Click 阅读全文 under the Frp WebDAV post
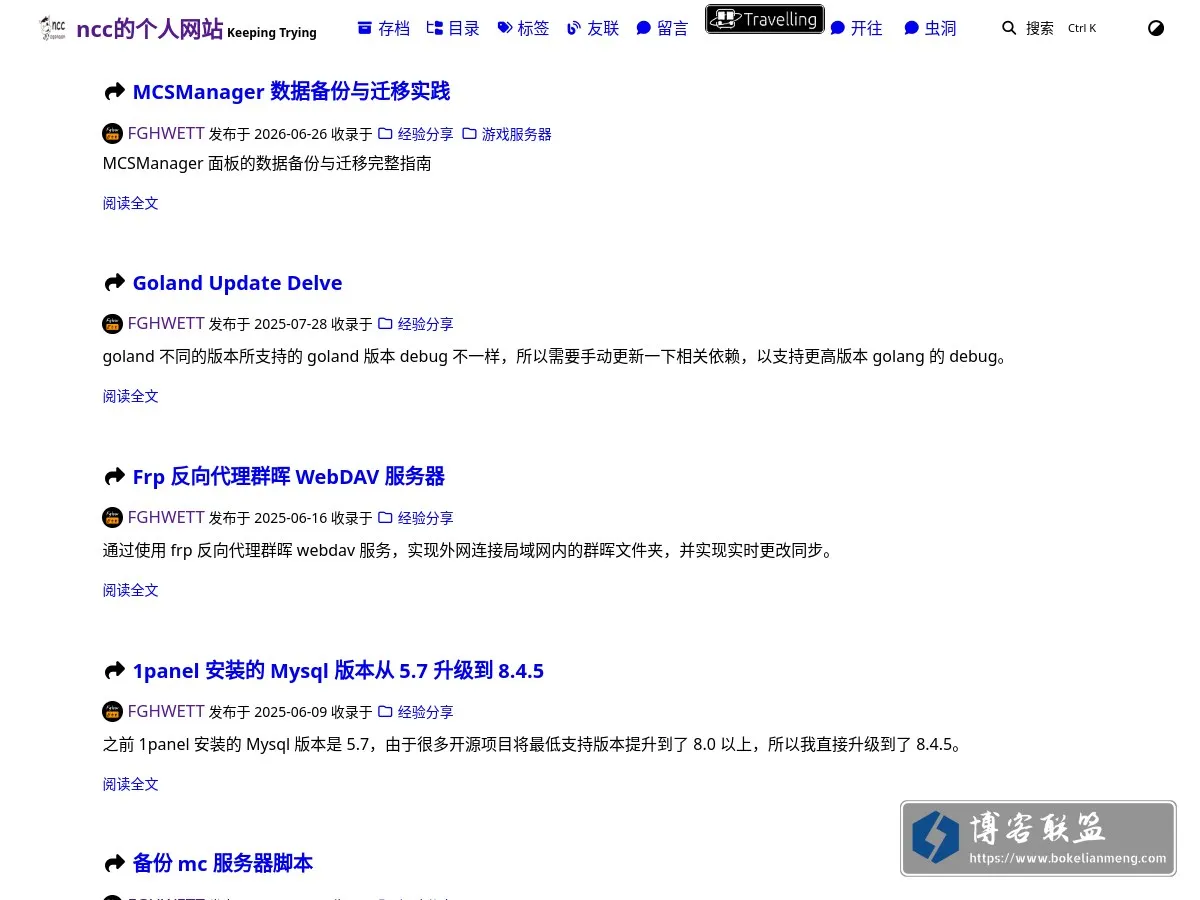This screenshot has height=900, width=1200. [x=131, y=590]
